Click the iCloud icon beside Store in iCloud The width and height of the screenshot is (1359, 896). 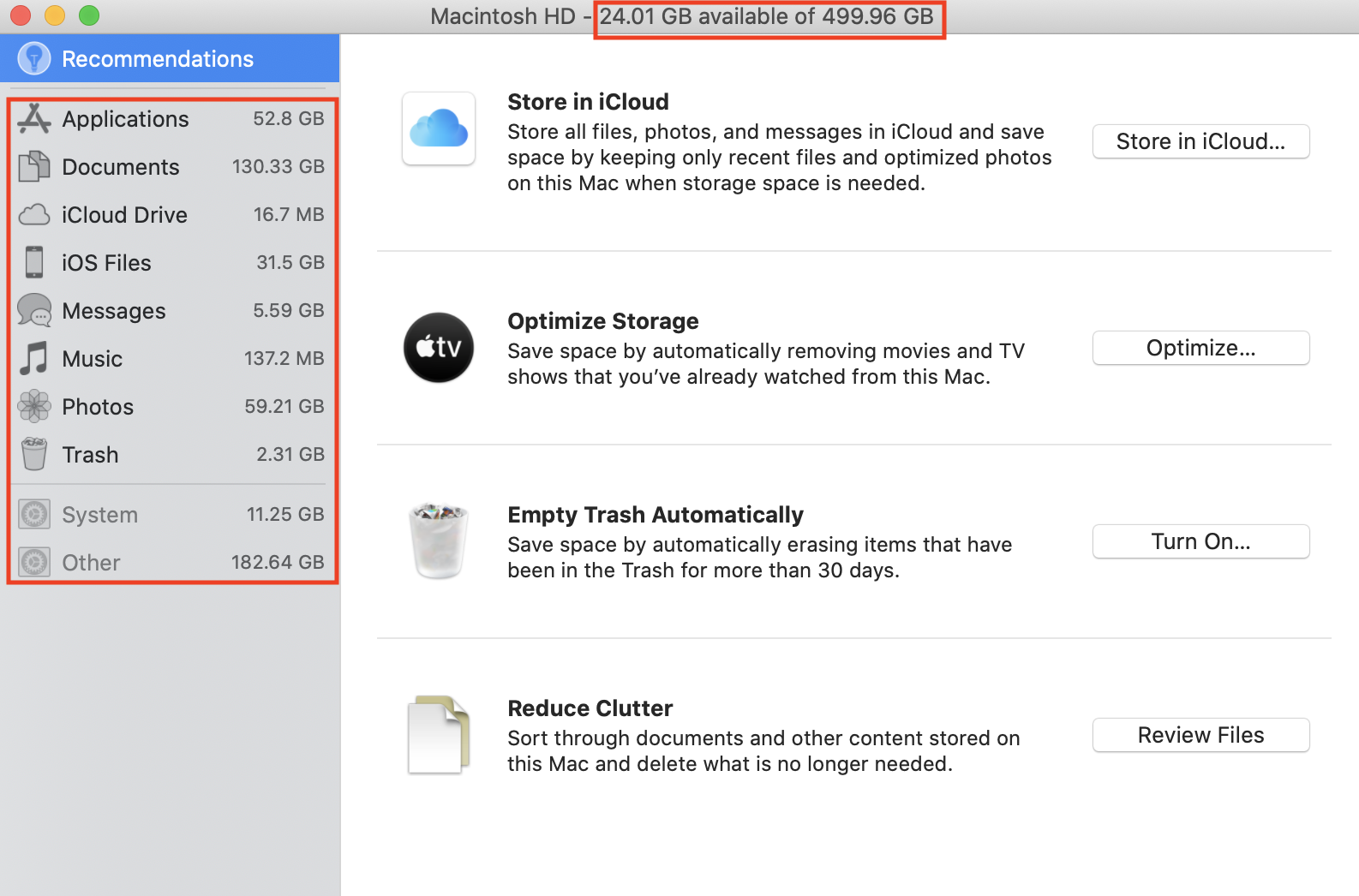pyautogui.click(x=439, y=128)
